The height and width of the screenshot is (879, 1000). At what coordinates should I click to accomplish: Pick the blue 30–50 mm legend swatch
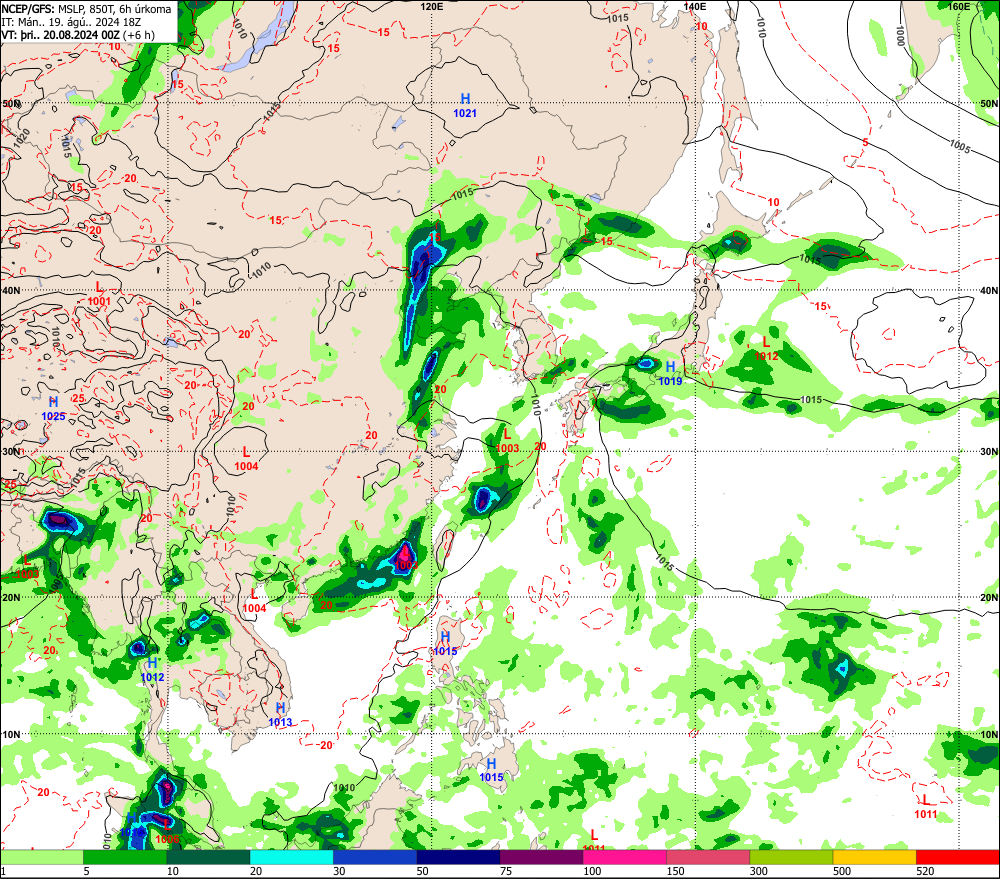[x=375, y=857]
